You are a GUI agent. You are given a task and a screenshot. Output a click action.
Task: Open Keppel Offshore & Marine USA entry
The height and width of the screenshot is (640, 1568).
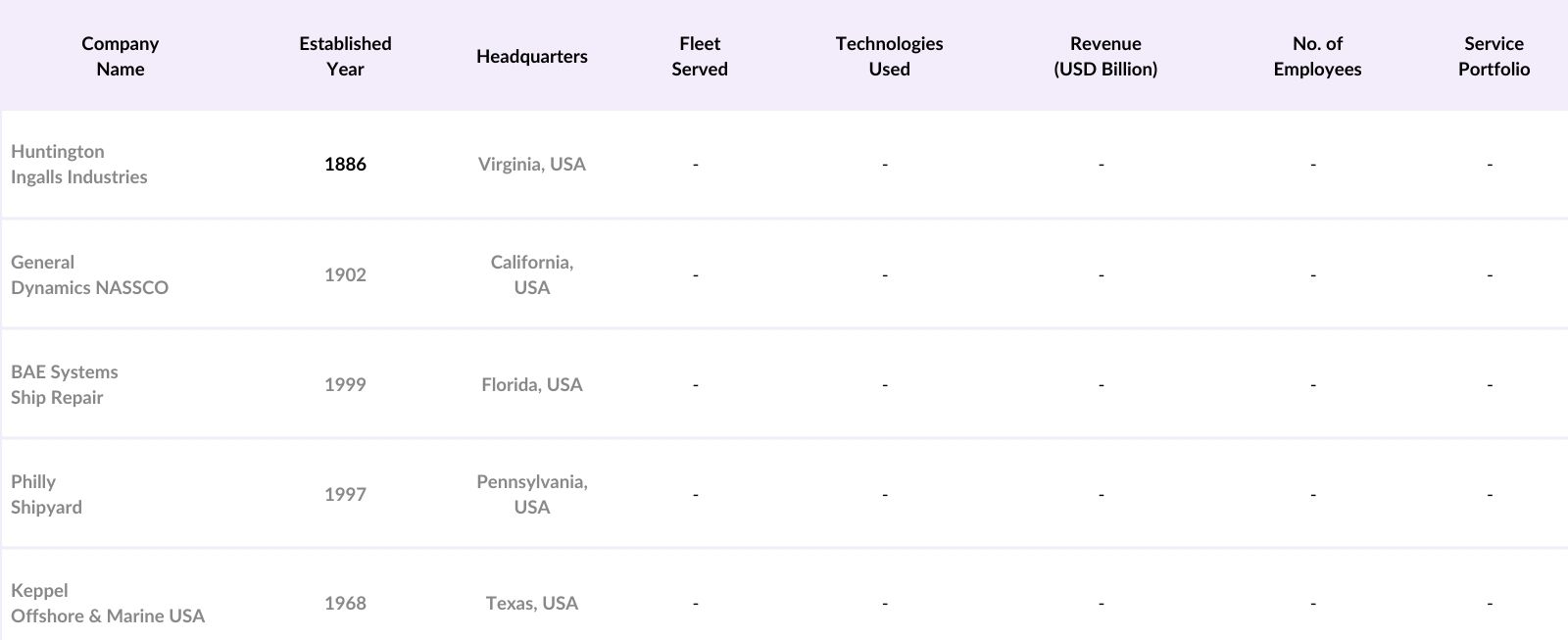click(x=108, y=603)
